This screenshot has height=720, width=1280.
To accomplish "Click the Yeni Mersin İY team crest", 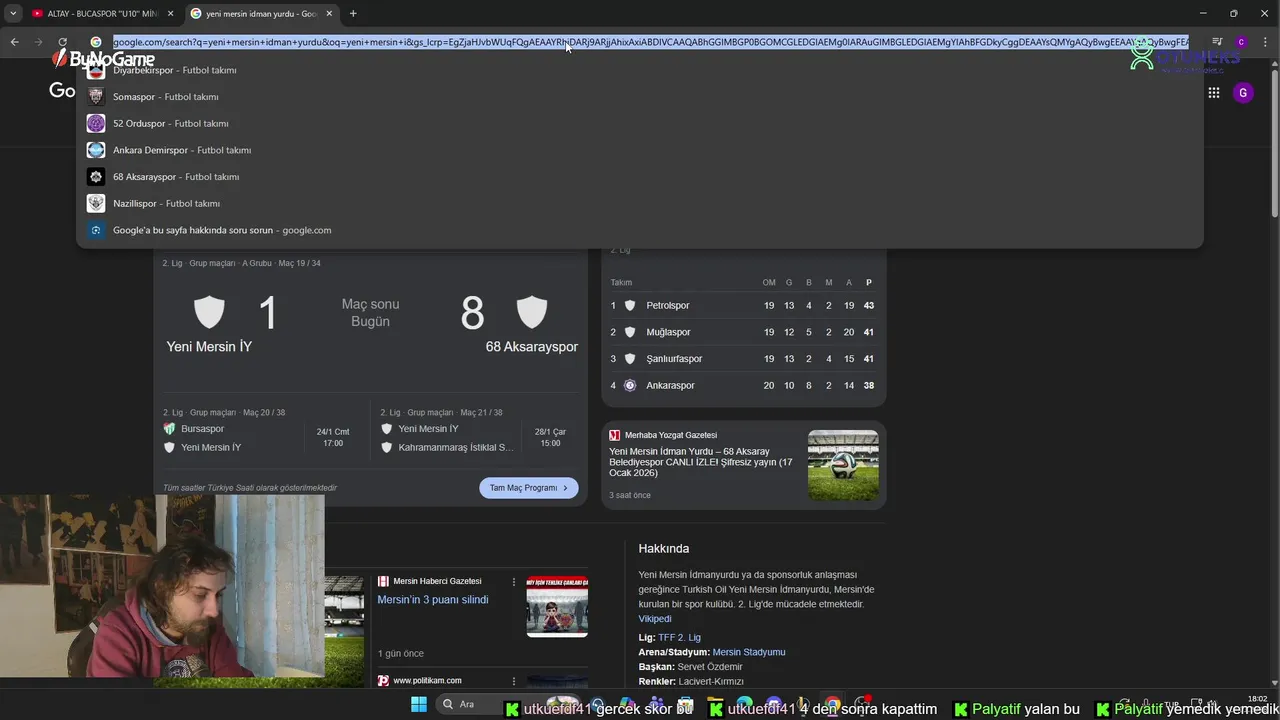I will (x=209, y=312).
